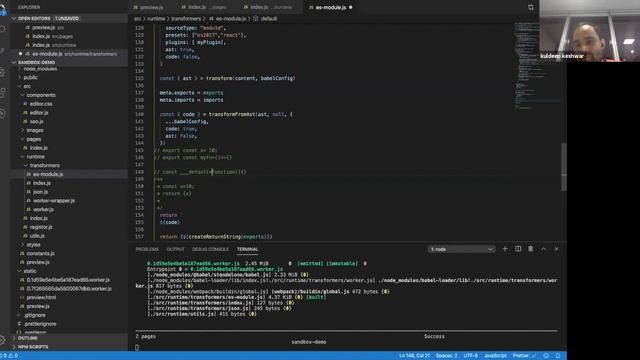The image size is (640, 360).
Task: Open notifications bell in status bar
Action: pyautogui.click(x=558, y=356)
